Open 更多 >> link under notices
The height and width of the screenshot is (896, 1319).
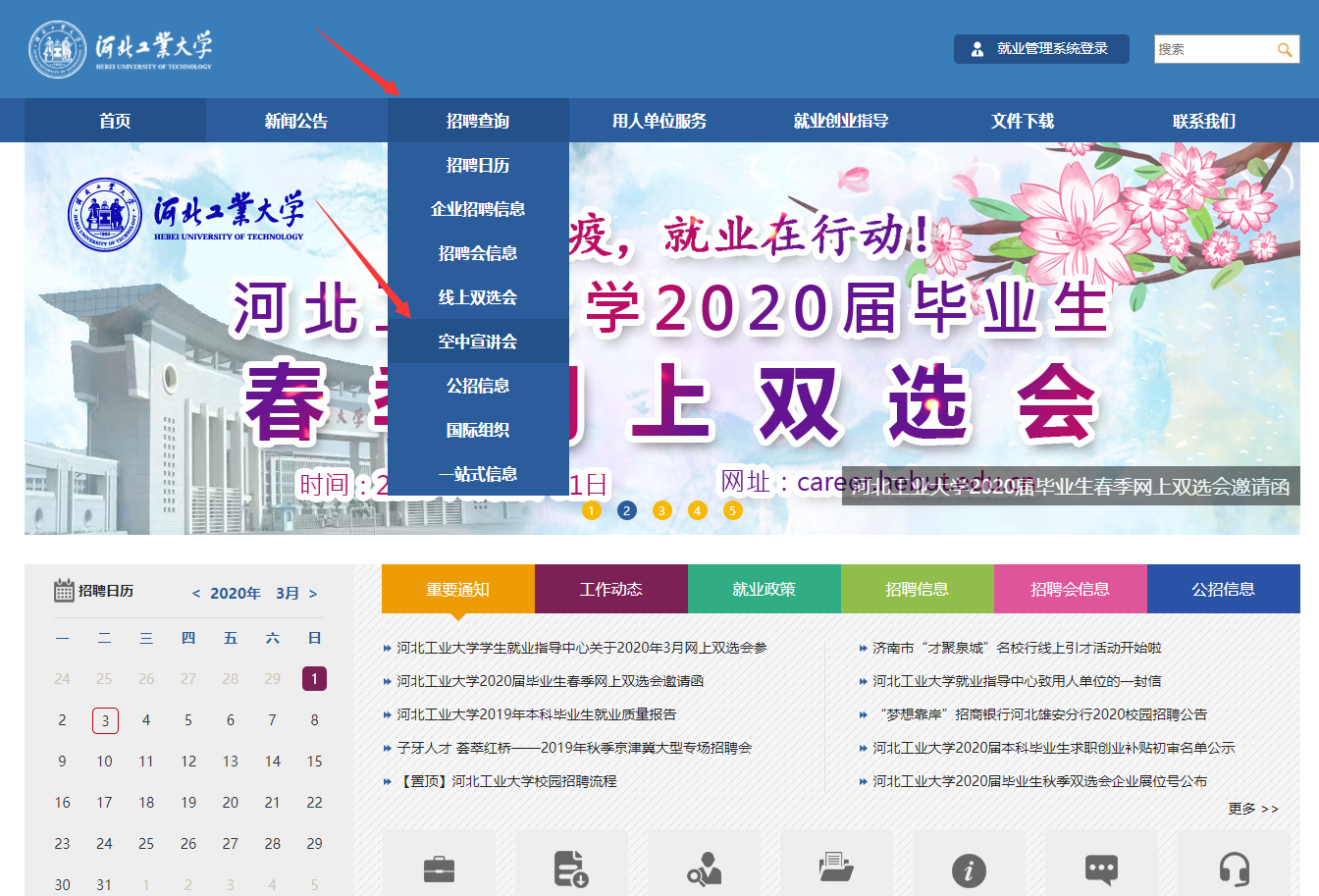1252,809
